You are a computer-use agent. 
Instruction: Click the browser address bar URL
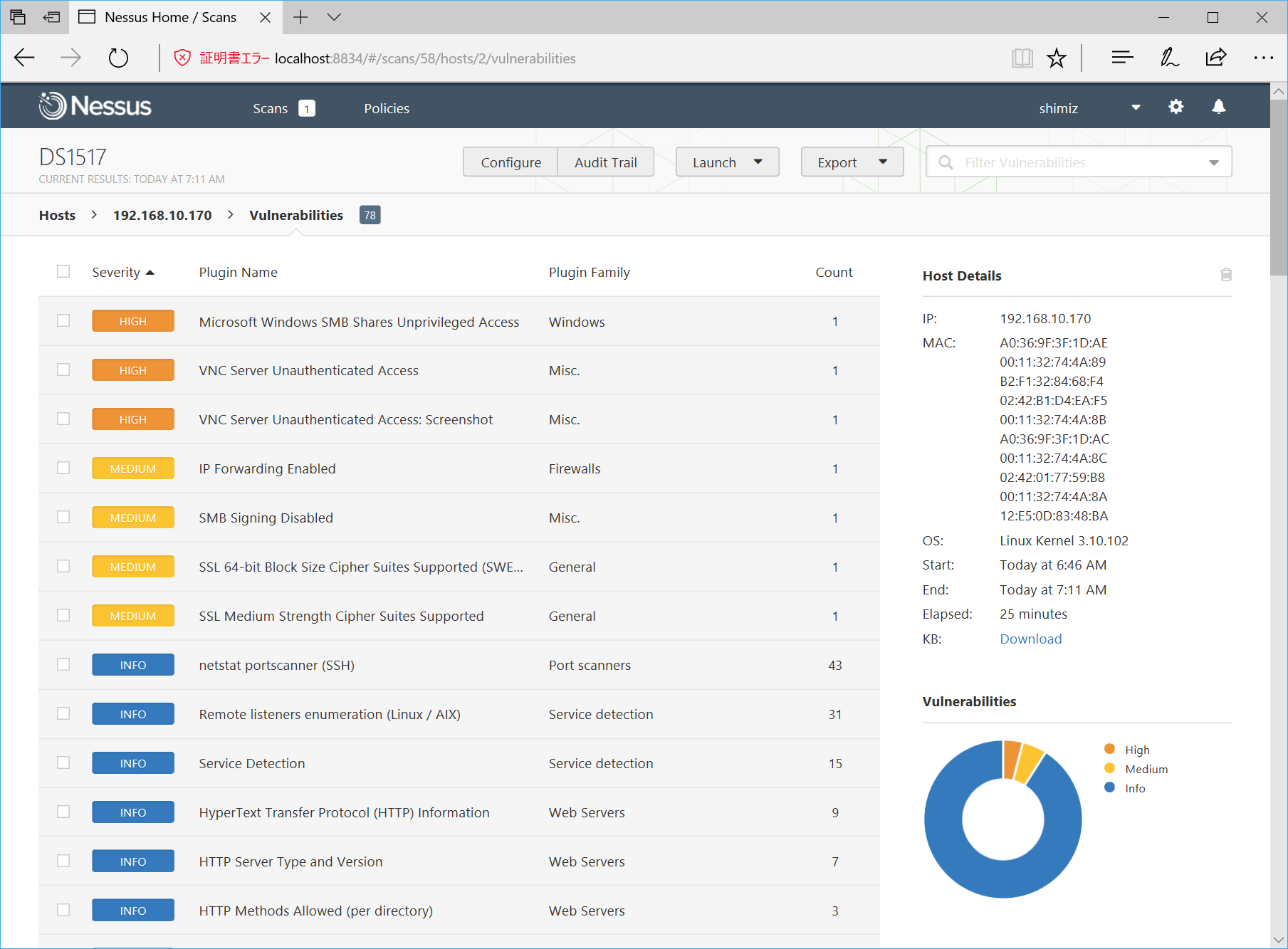point(425,58)
